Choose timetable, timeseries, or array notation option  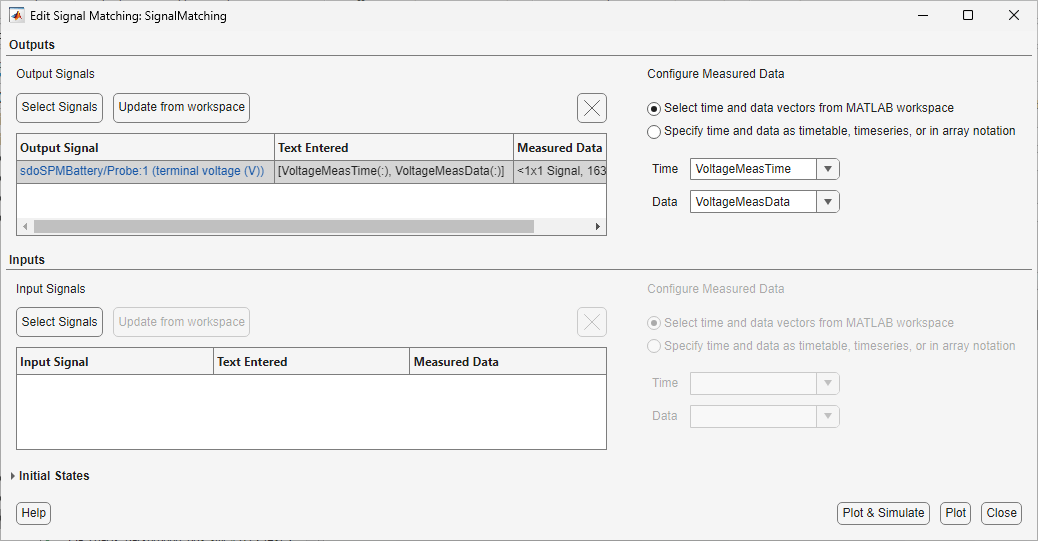click(654, 131)
